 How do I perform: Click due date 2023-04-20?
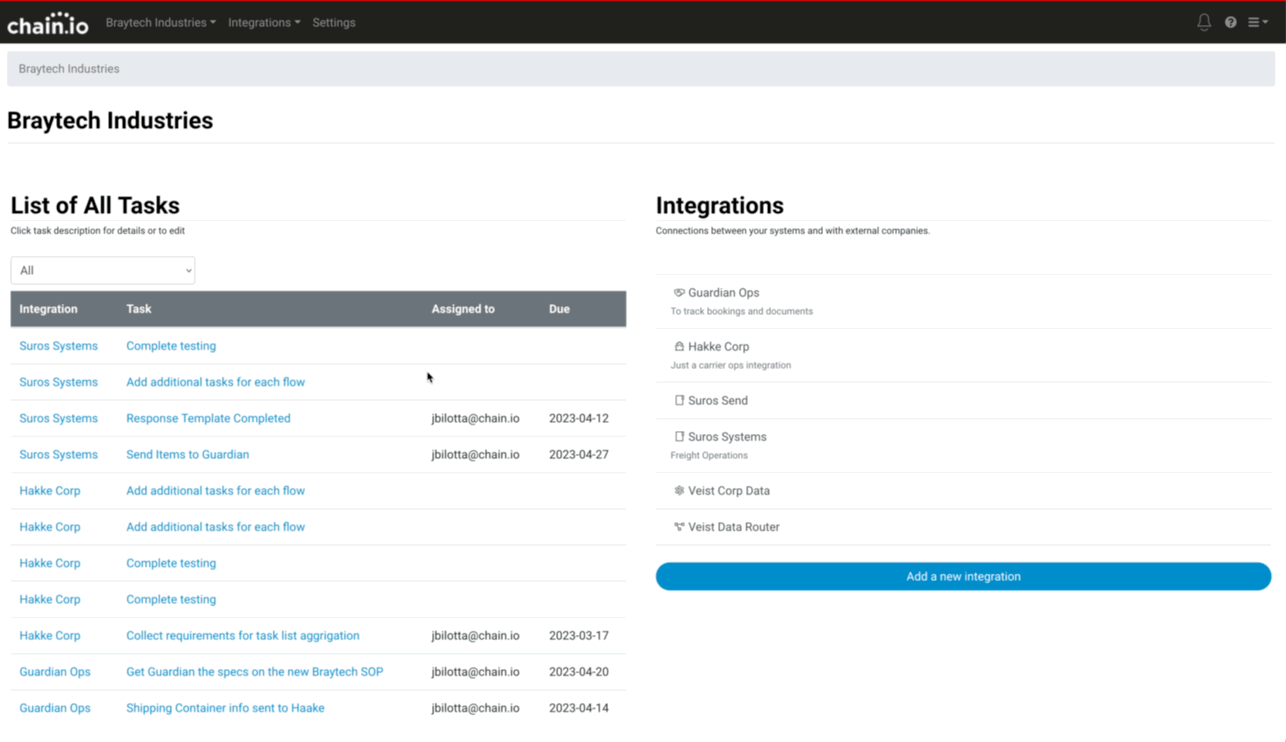coord(579,672)
